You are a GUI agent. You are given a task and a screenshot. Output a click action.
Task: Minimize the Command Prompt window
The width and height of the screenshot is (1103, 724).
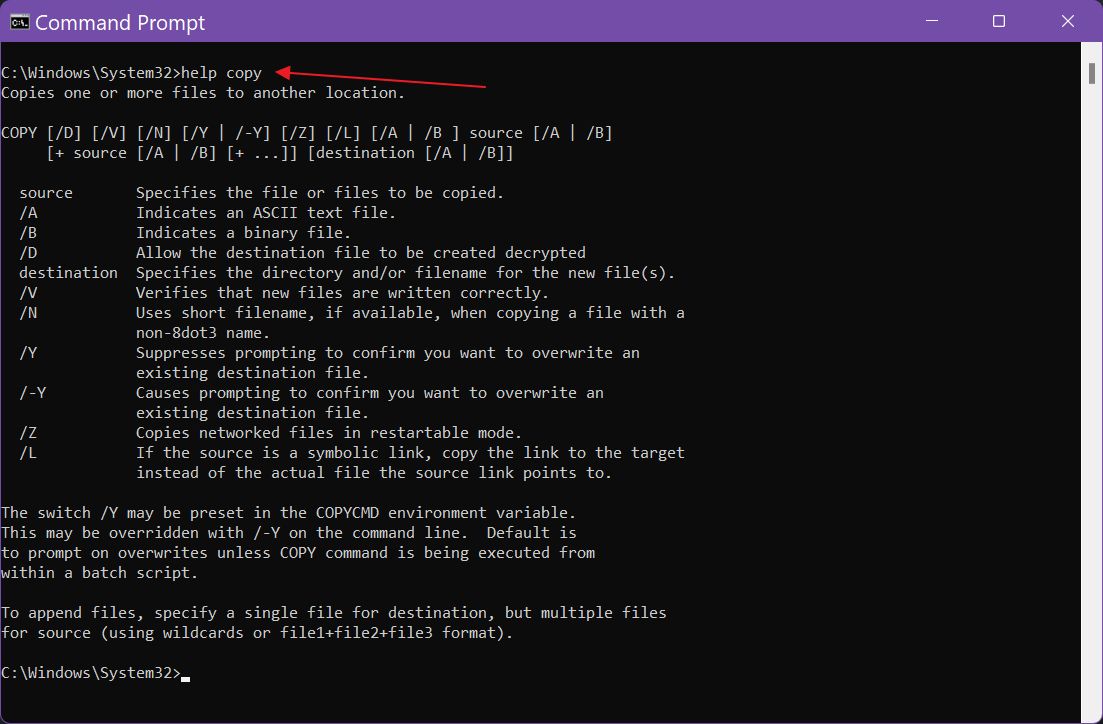point(930,21)
